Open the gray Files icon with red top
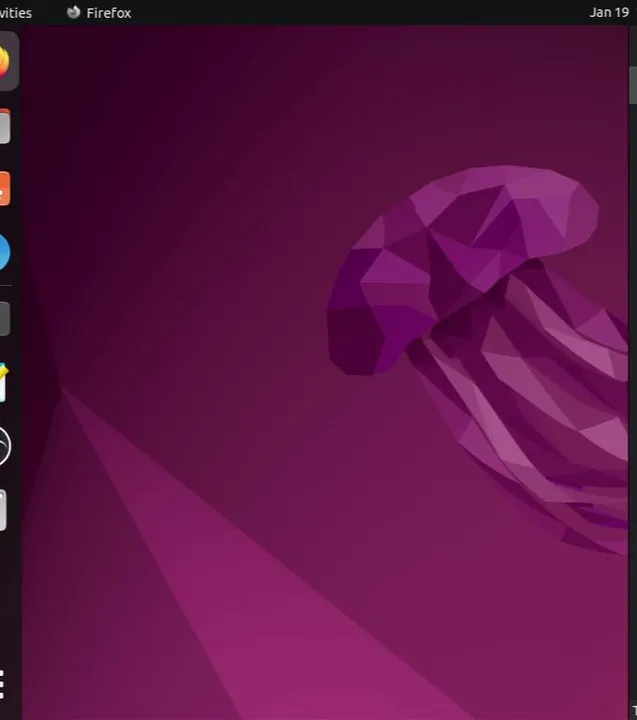 pyautogui.click(x=5, y=126)
